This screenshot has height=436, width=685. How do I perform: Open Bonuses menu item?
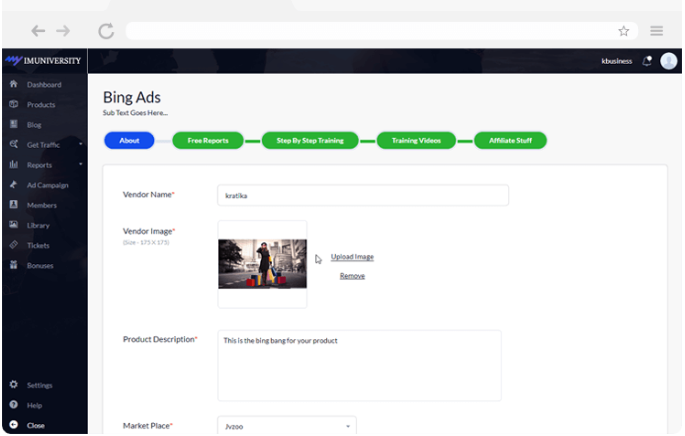[40, 266]
